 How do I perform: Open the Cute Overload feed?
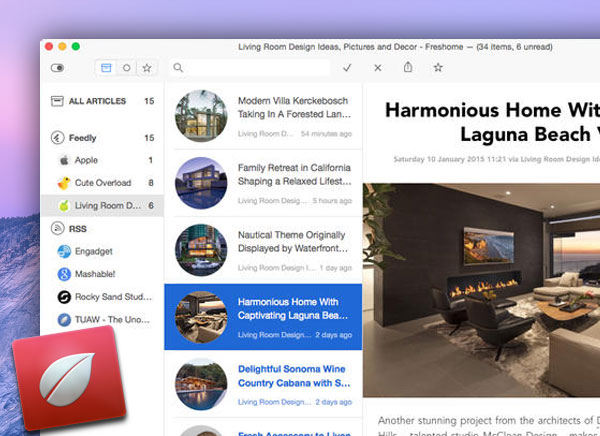coord(103,183)
